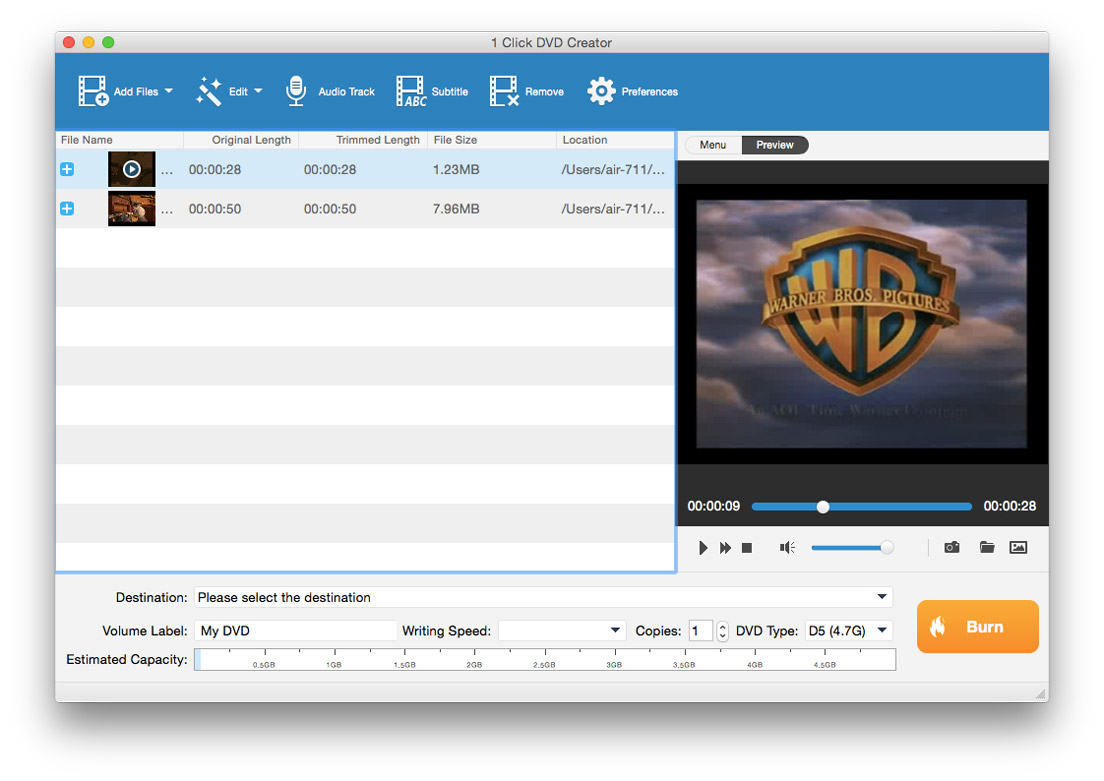This screenshot has width=1104, height=781.
Task: Click the 7.96MB file size cell
Action: [x=456, y=208]
